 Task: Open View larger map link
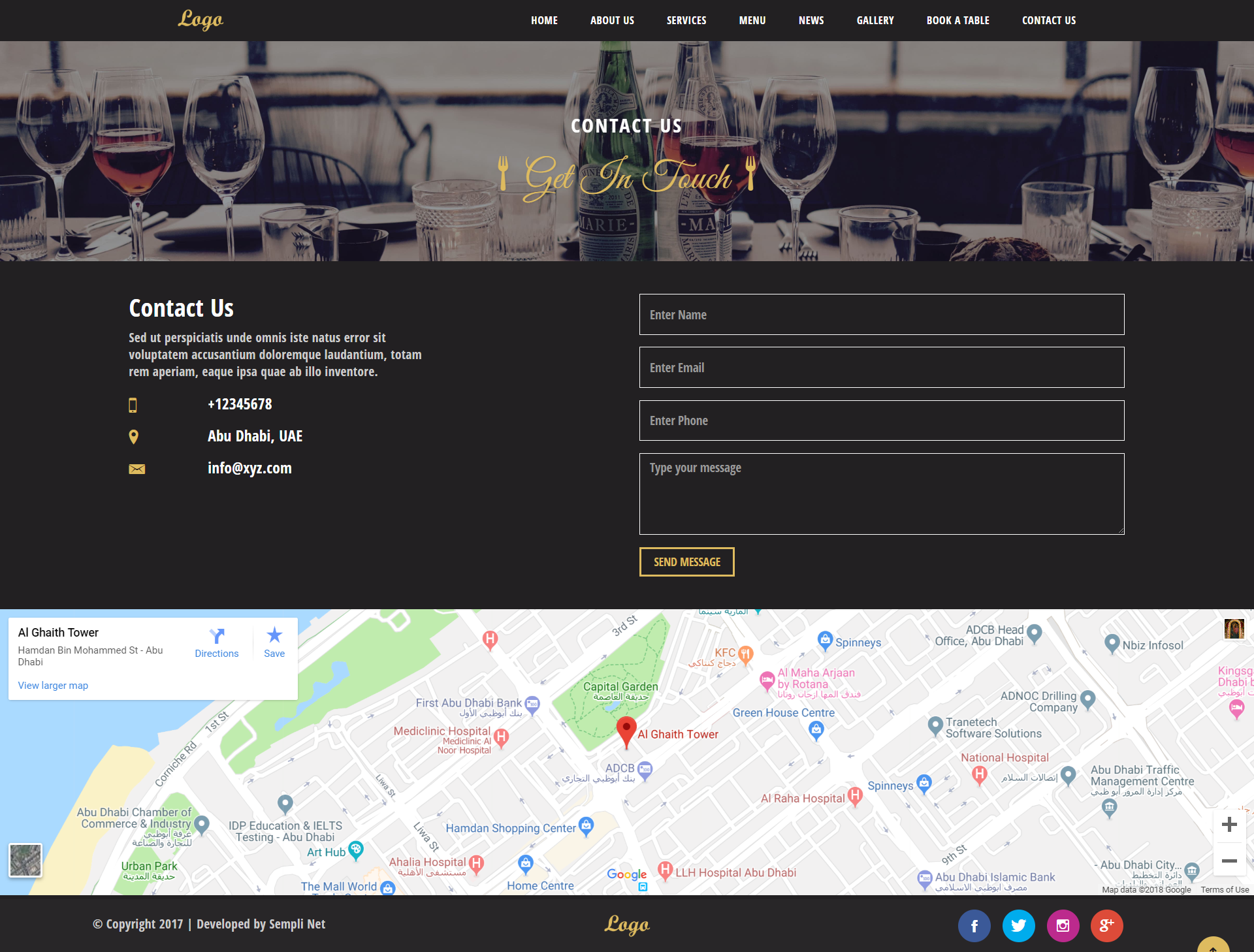coord(53,686)
